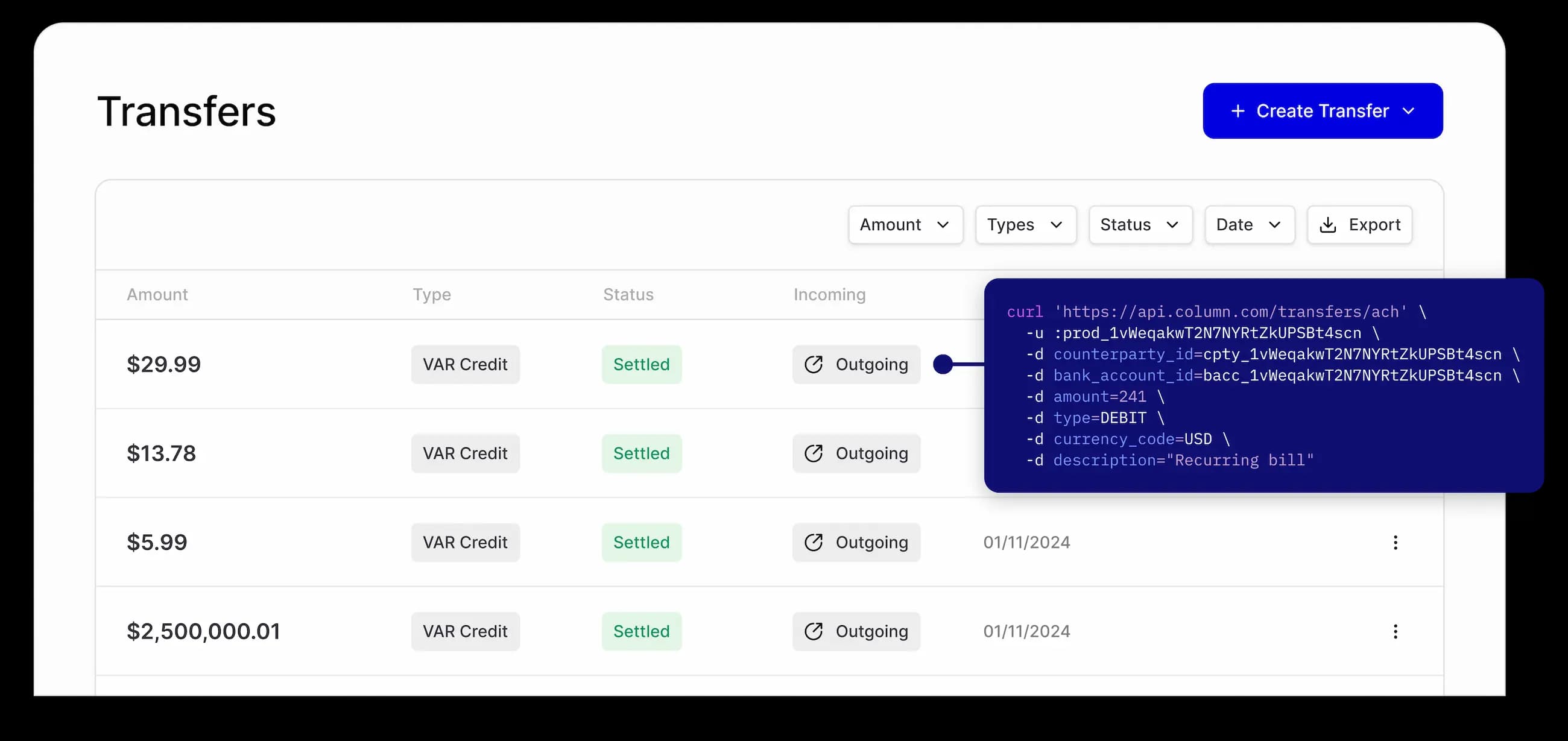Click Outgoing arrow icon on $5.99 row
The height and width of the screenshot is (741, 1568).
[813, 542]
